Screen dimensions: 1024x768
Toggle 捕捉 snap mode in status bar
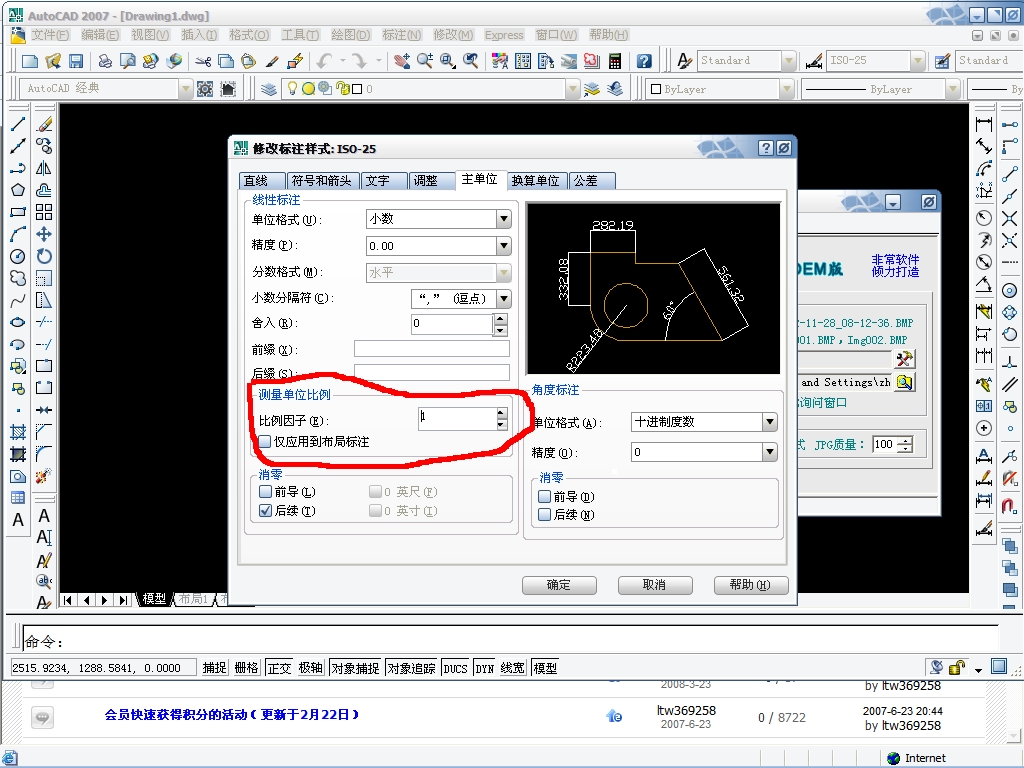[214, 667]
